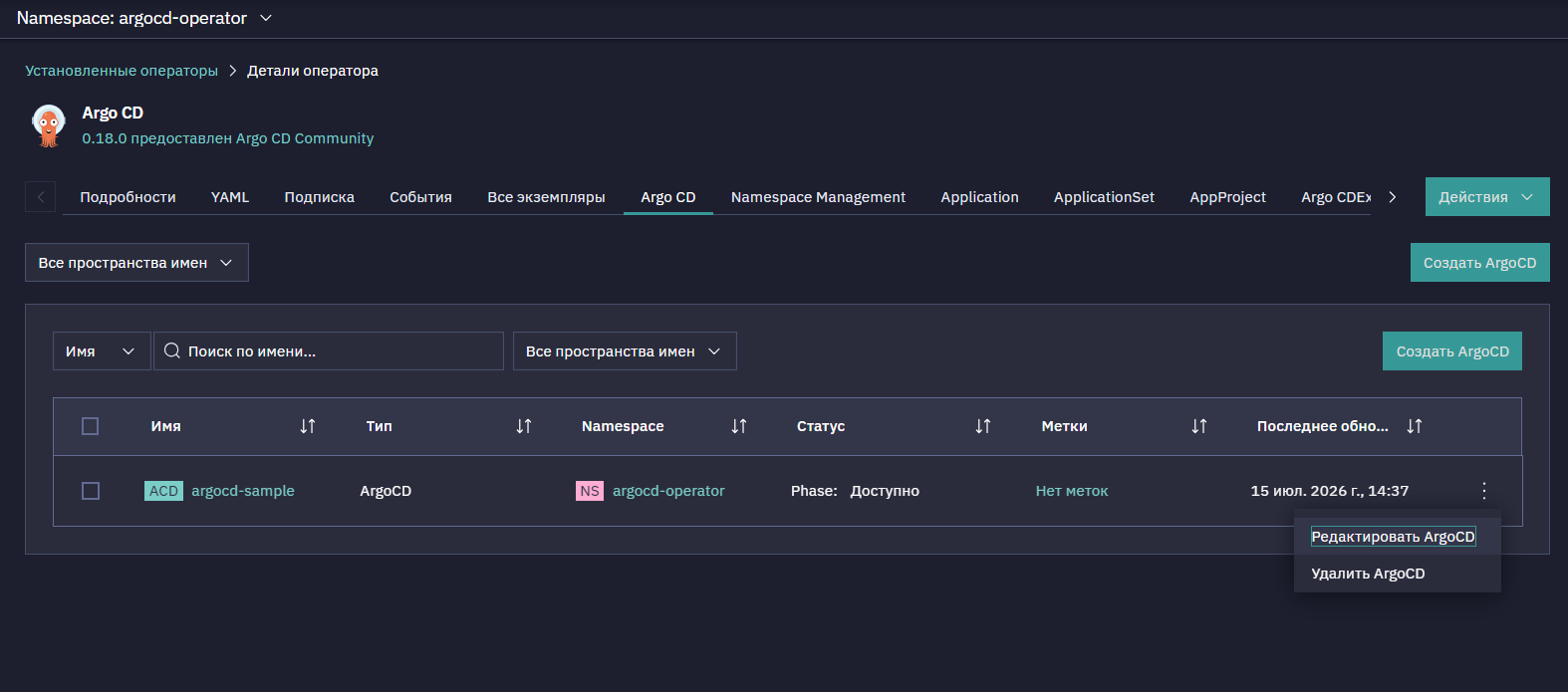The image size is (1568, 692).
Task: Click the Namespace column header
Action: coord(623,426)
